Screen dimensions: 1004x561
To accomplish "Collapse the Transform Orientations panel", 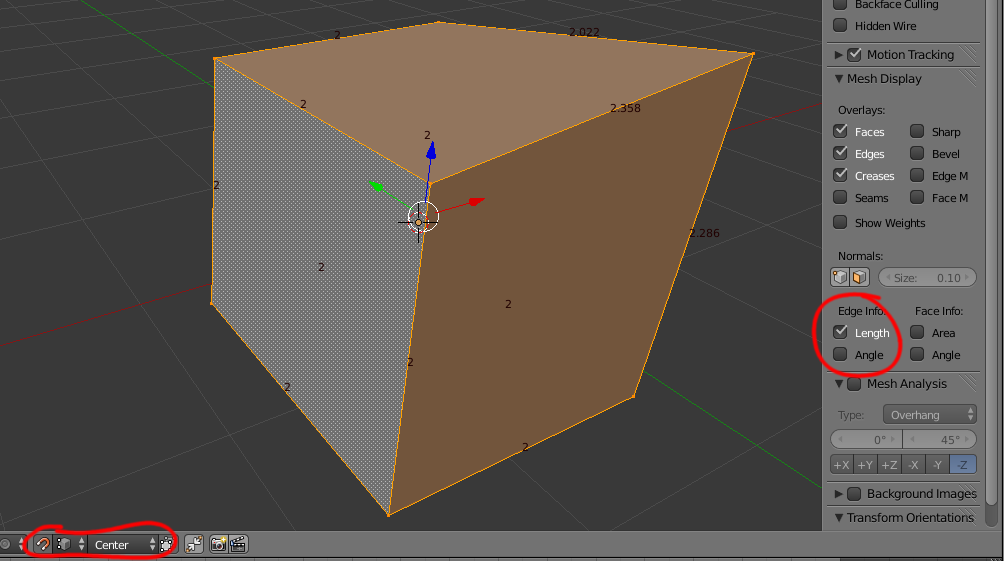I will click(838, 517).
